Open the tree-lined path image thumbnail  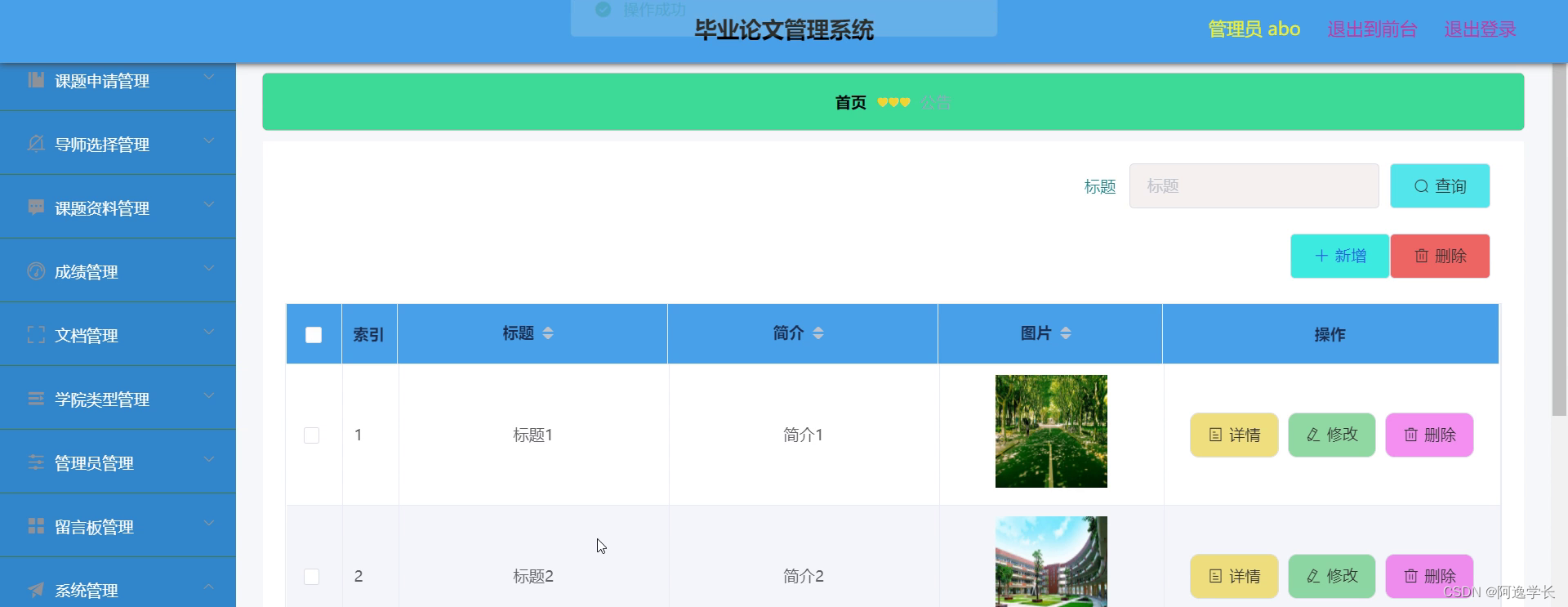tap(1051, 431)
